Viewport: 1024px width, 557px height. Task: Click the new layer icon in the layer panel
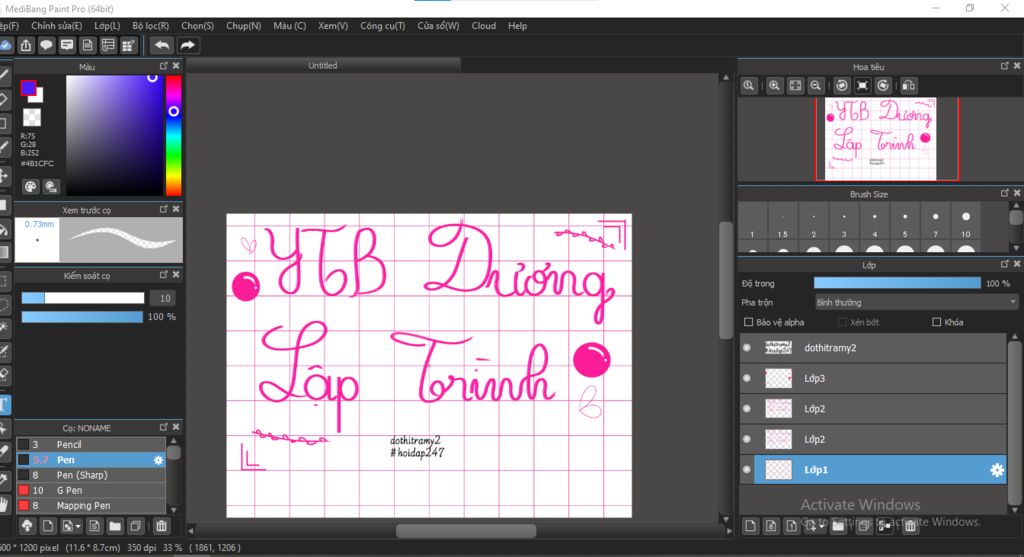click(x=750, y=526)
